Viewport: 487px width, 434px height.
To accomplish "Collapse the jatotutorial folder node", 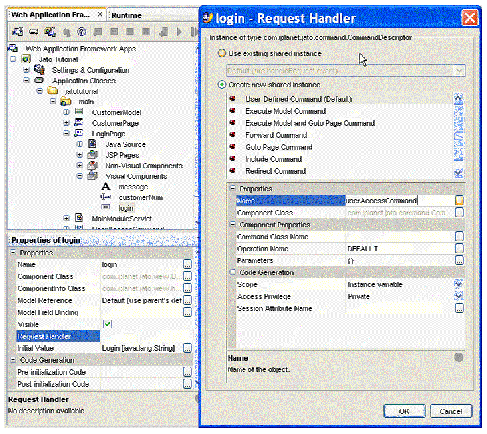I will 40,91.
